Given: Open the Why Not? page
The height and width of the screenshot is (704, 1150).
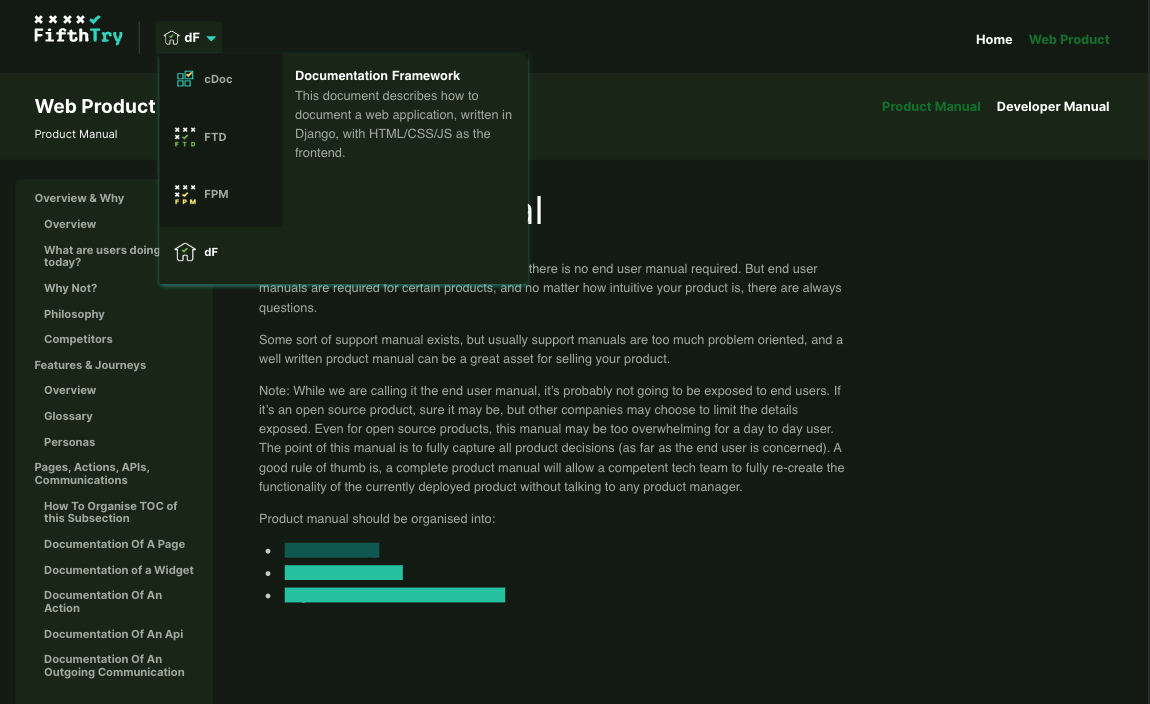Looking at the screenshot, I should click(70, 288).
